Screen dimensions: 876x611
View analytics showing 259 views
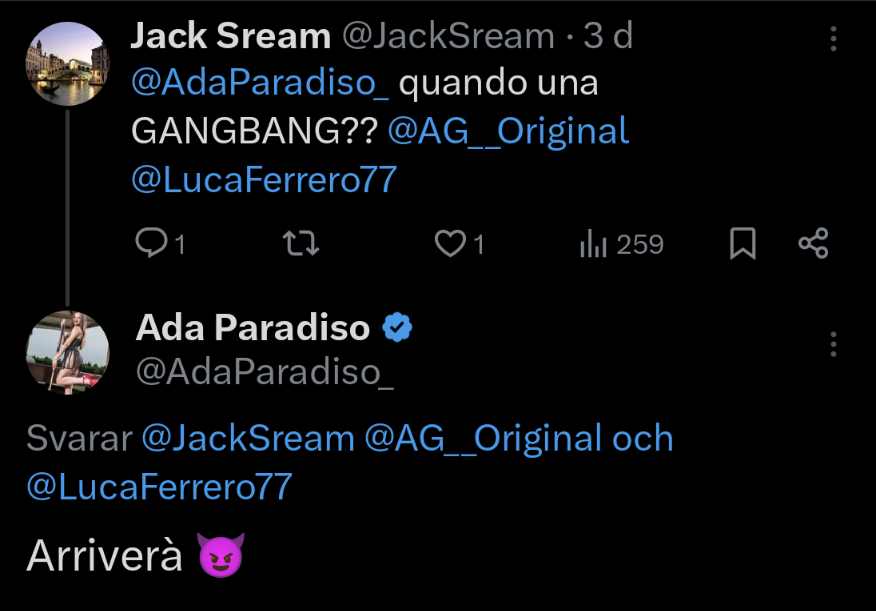622,244
